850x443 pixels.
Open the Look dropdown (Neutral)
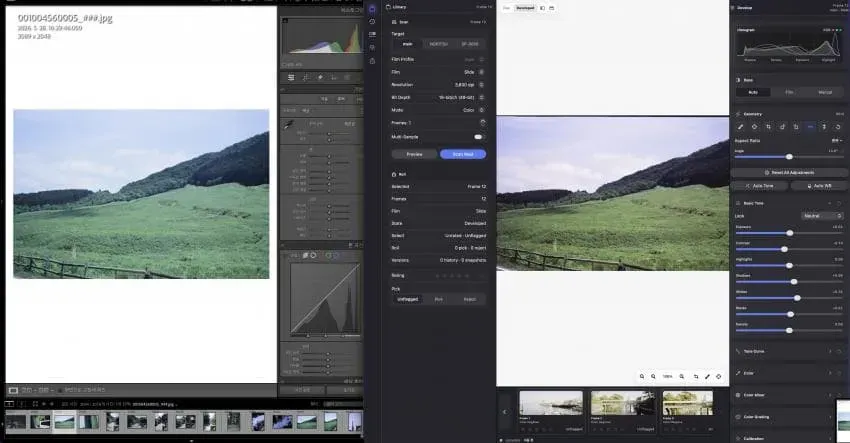(x=822, y=216)
